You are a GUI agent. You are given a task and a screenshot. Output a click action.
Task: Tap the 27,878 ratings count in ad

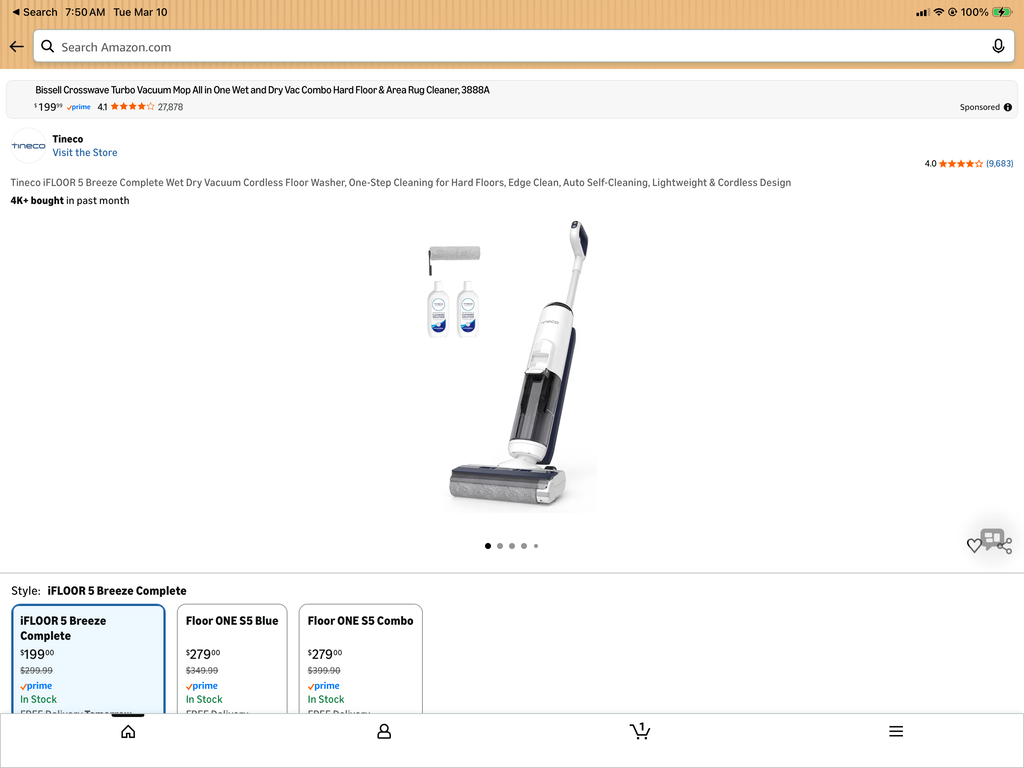[x=170, y=107]
